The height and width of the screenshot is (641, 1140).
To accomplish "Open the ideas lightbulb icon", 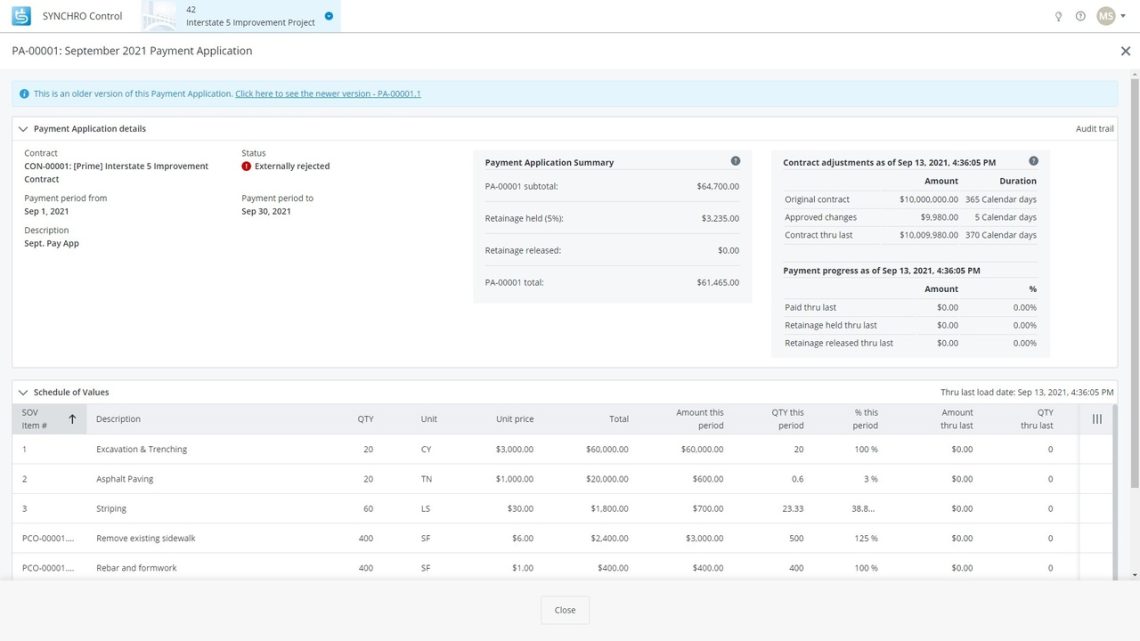I will [1057, 15].
